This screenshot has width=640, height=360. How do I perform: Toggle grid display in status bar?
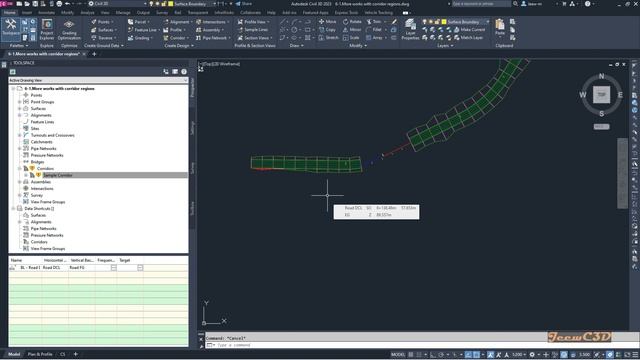[411, 355]
